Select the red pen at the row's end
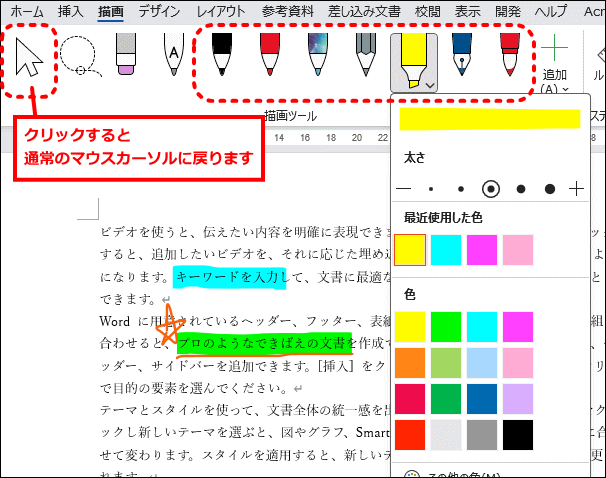This screenshot has height=478, width=606. tap(510, 54)
